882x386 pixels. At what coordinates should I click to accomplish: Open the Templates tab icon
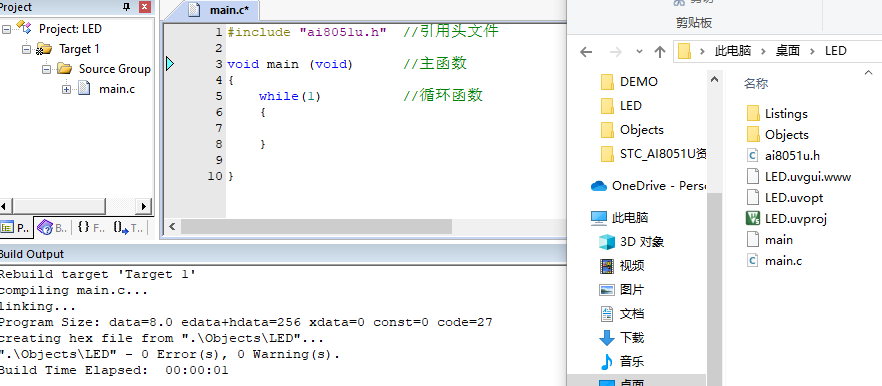click(128, 227)
